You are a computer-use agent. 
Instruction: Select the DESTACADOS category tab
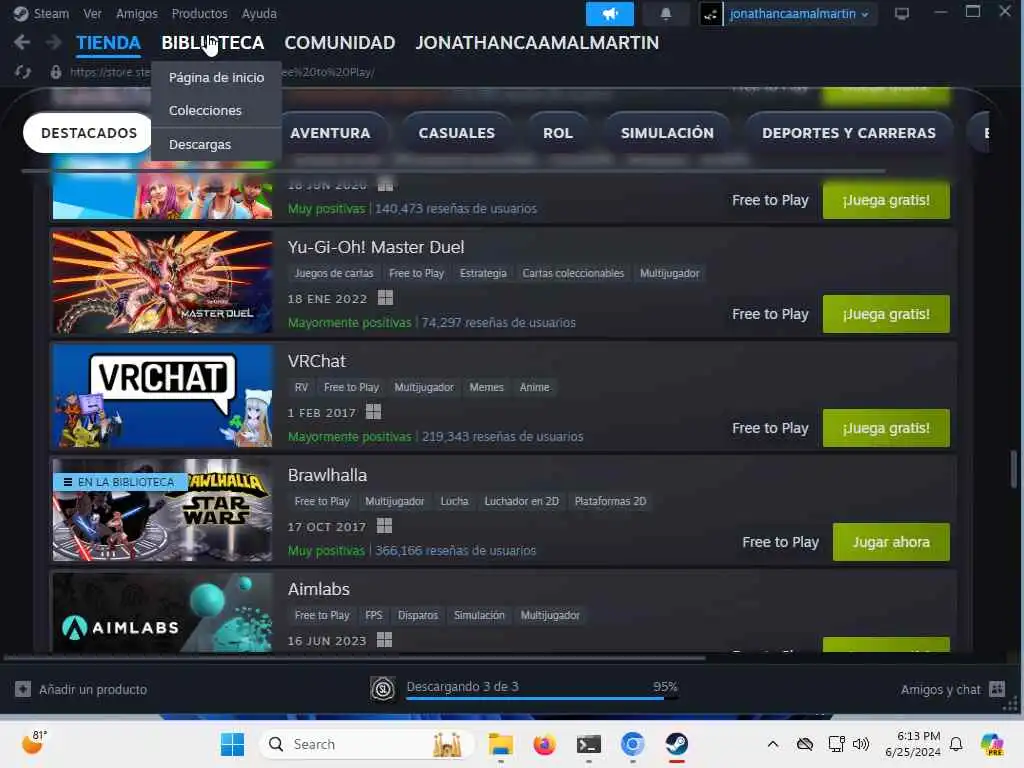pyautogui.click(x=89, y=133)
